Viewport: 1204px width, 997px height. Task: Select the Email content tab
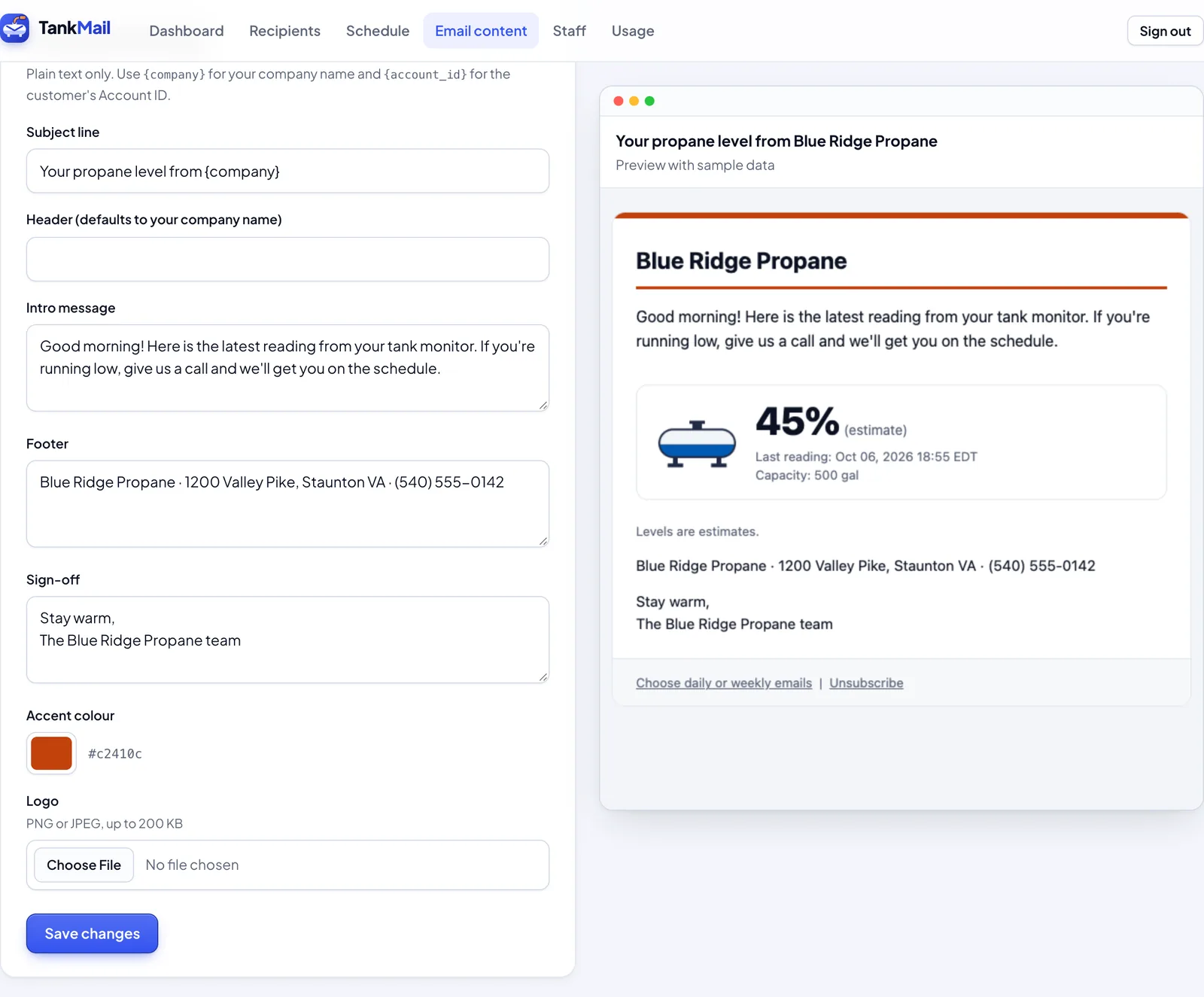click(481, 31)
